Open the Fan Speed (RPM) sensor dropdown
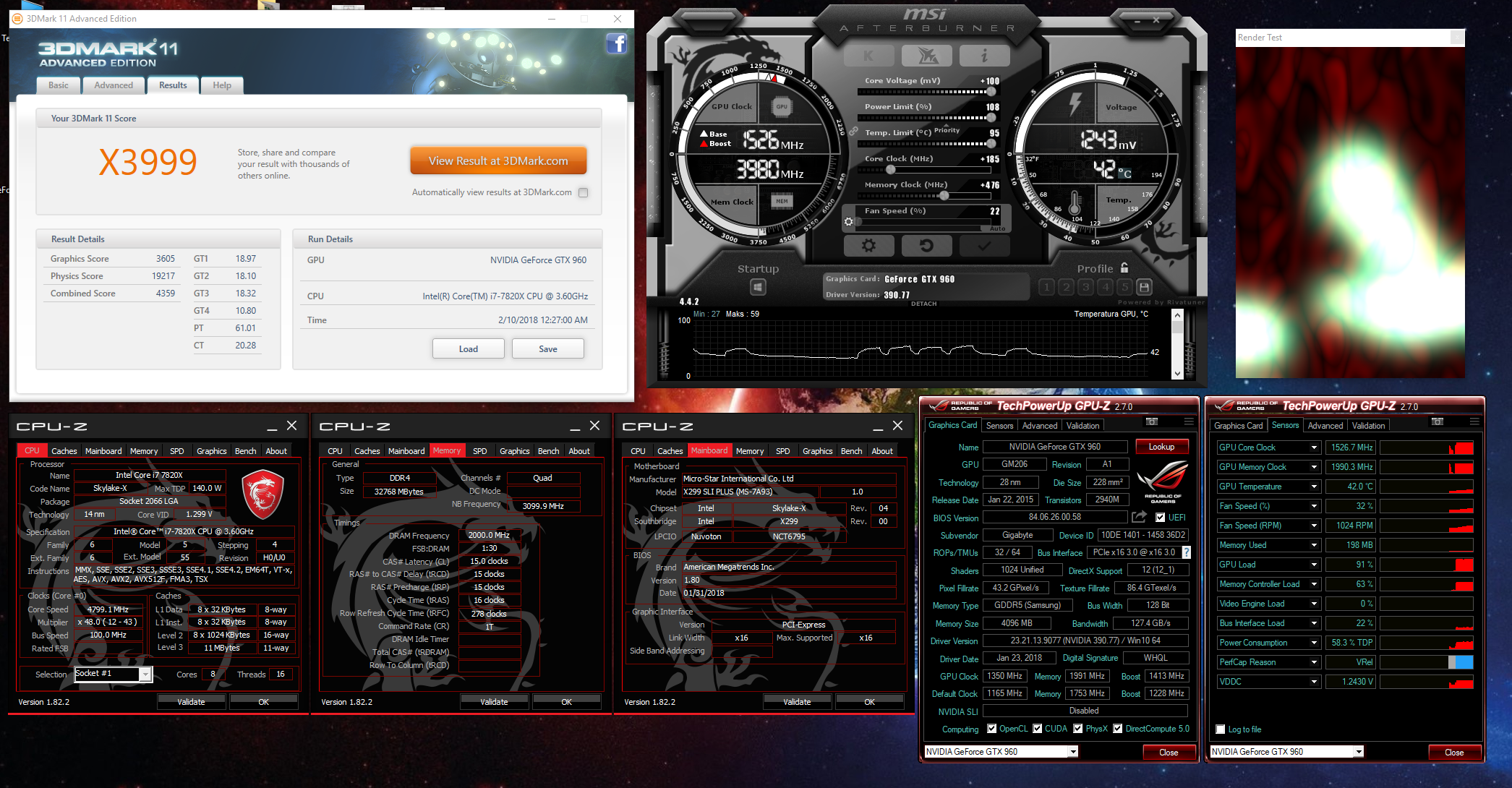The width and height of the screenshot is (1512, 788). [x=1314, y=526]
